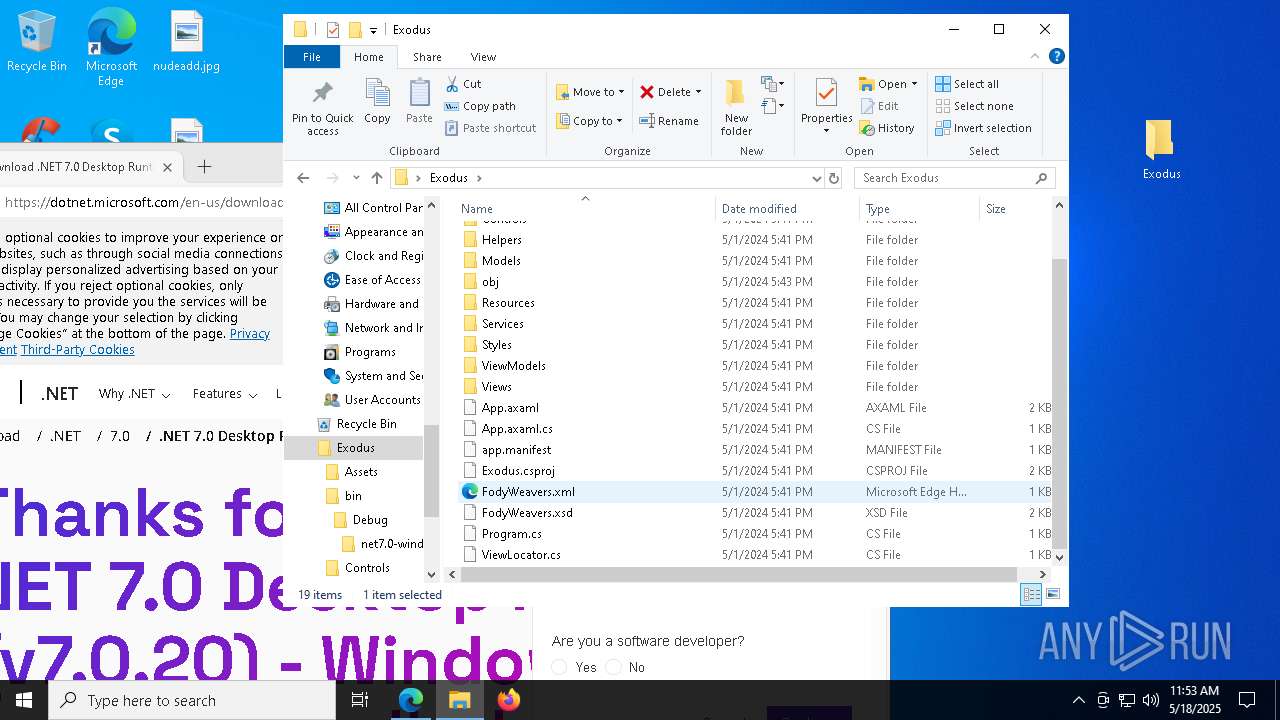Open the Move to dropdown
This screenshot has height=720, width=1280.
(x=590, y=92)
